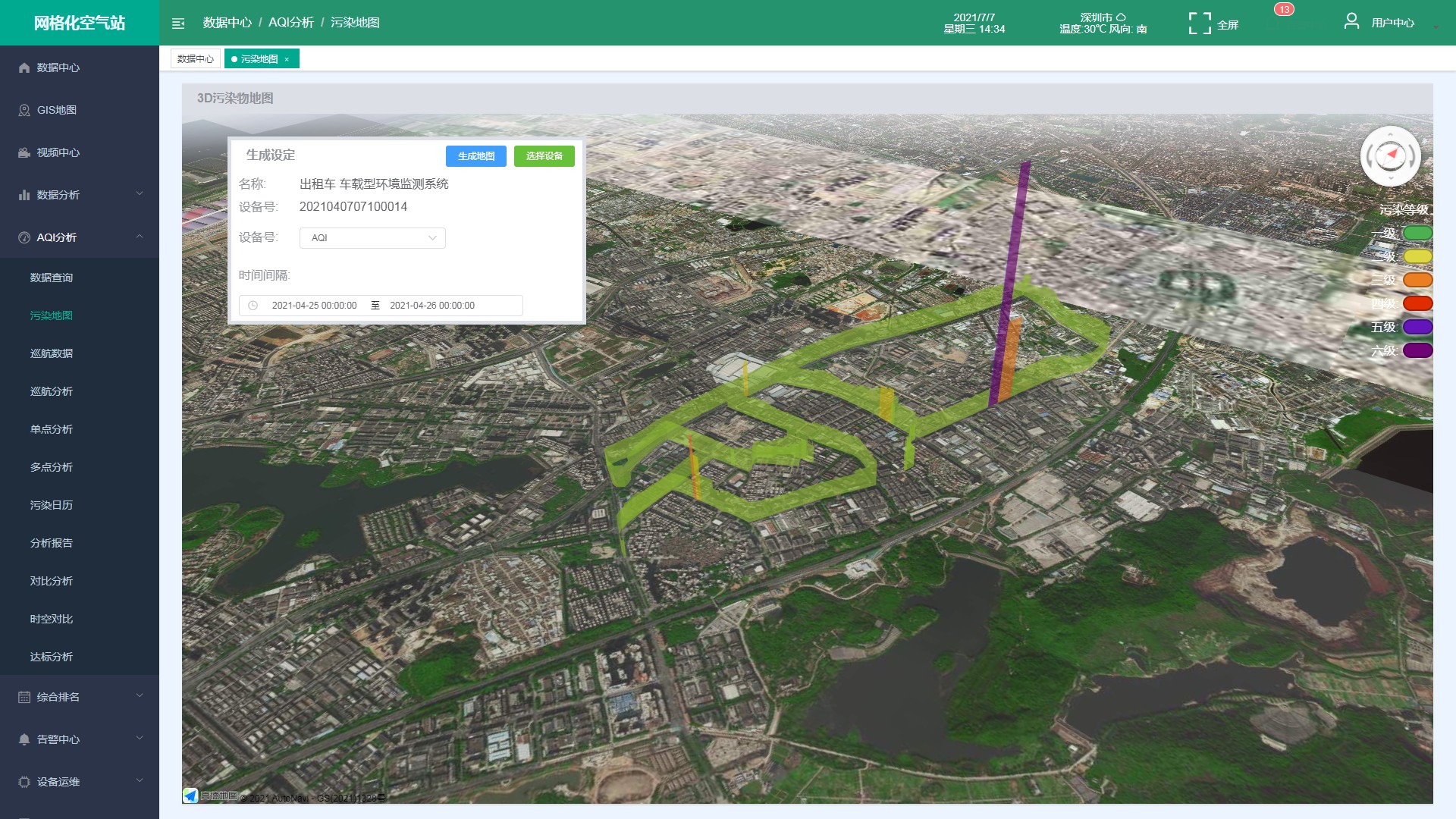This screenshot has height=819, width=1456.
Task: Click the 视频中心 camera icon
Action: tap(24, 152)
